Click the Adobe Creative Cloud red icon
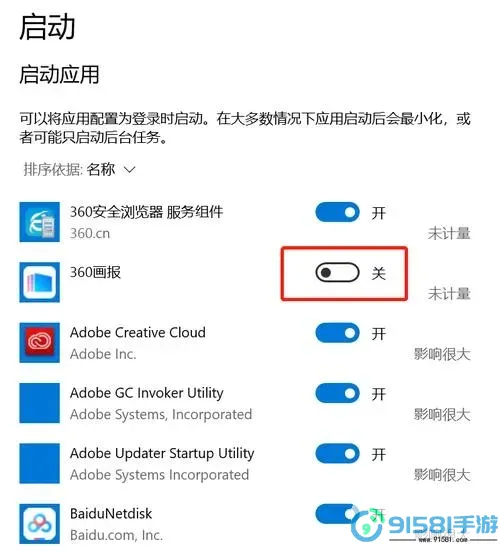The height and width of the screenshot is (552, 500). [x=39, y=343]
